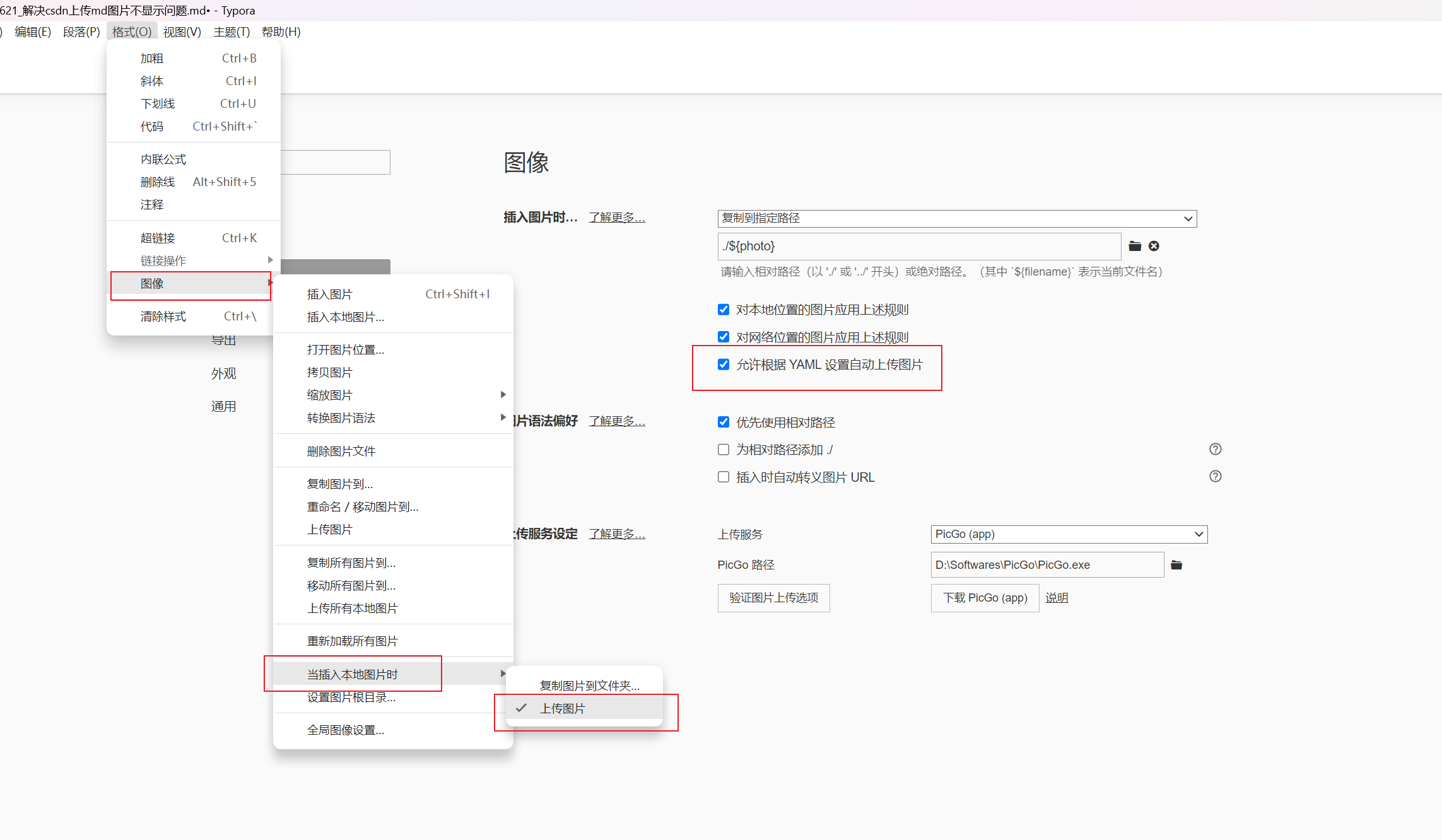Image resolution: width=1442 pixels, height=840 pixels.
Task: Enable 插入时自动转义图片 URL
Action: 723,477
